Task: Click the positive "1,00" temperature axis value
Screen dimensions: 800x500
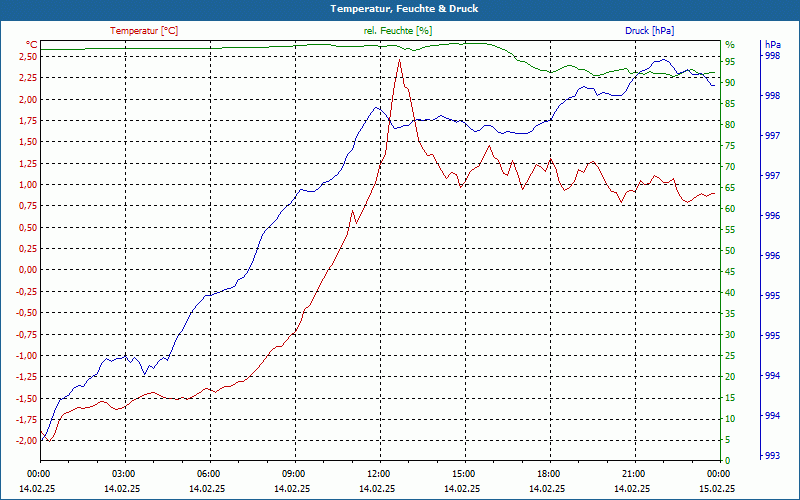Action: (x=28, y=185)
